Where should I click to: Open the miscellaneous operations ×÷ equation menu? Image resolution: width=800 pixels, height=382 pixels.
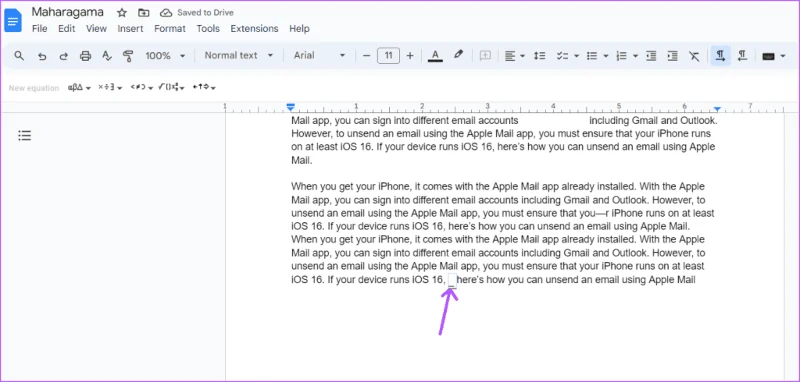coord(110,88)
